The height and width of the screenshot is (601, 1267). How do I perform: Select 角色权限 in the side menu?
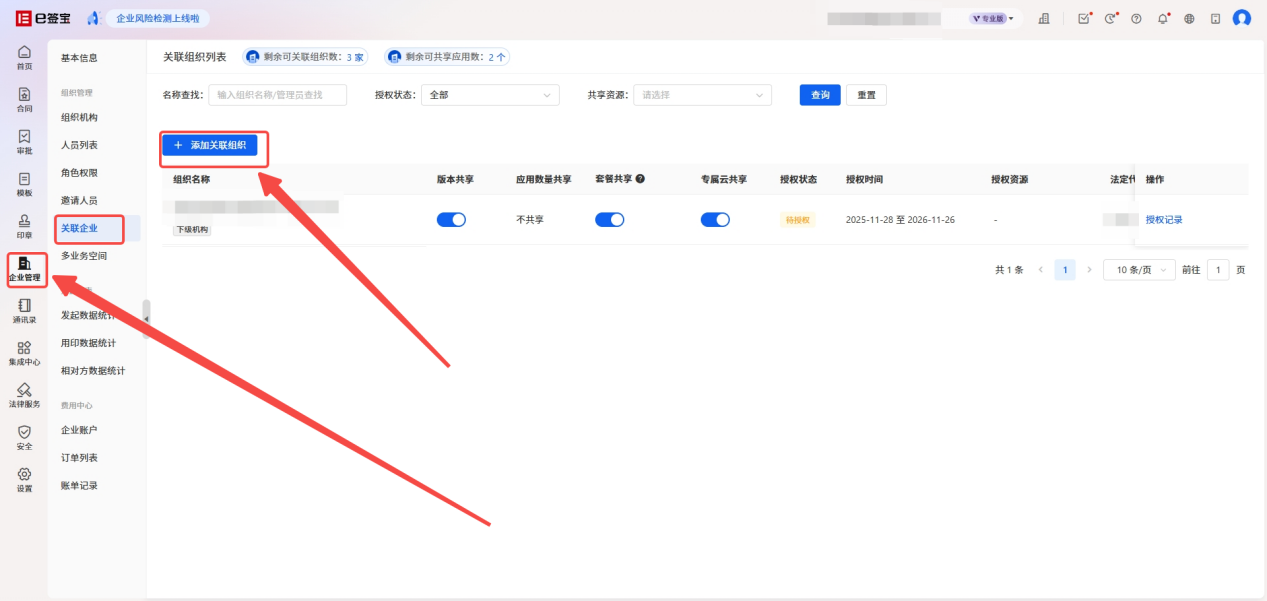click(x=79, y=172)
